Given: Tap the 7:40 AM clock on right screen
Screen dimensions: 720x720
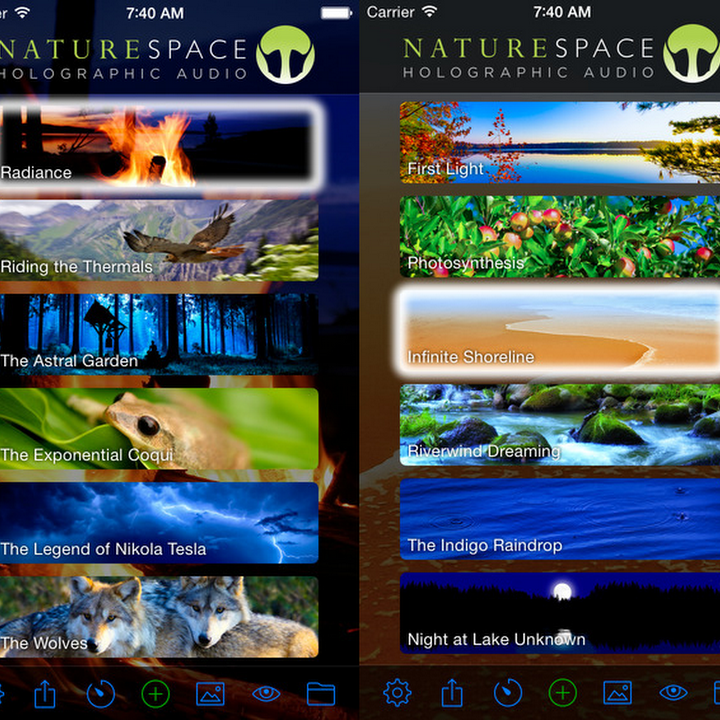Looking at the screenshot, I should (562, 12).
